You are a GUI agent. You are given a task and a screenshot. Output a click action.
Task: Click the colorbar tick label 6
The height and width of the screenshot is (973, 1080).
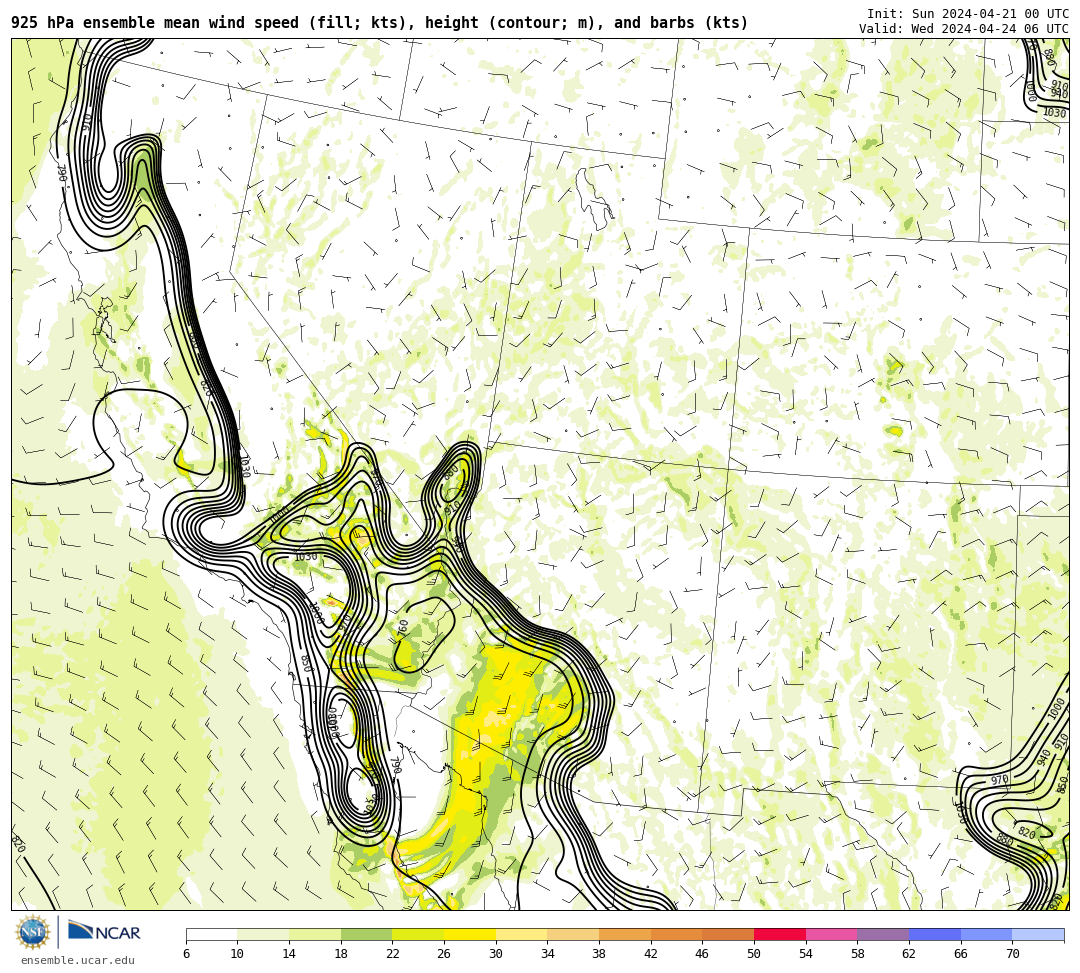(186, 954)
